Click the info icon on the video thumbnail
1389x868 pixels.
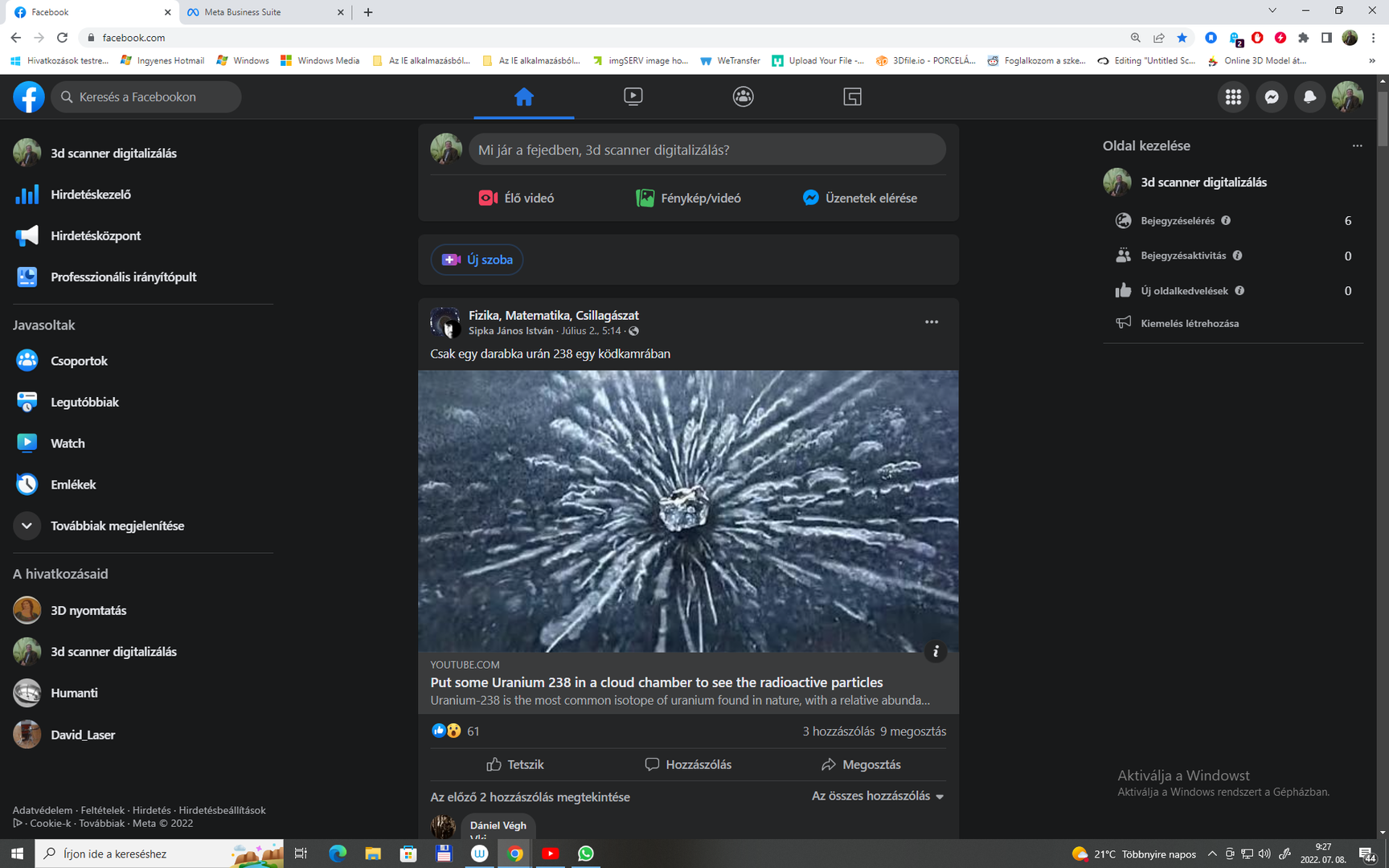(x=935, y=652)
